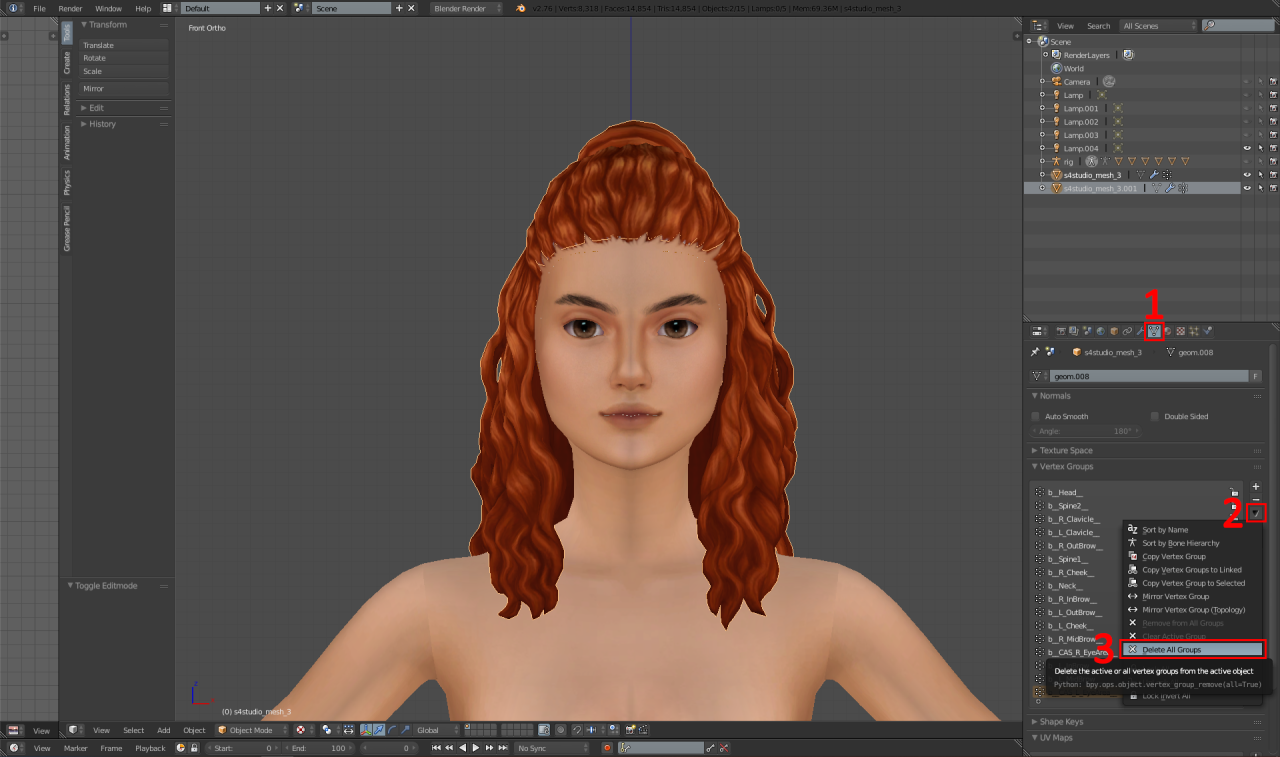Choose Copy Vertex Groups to Linked

pos(1192,570)
